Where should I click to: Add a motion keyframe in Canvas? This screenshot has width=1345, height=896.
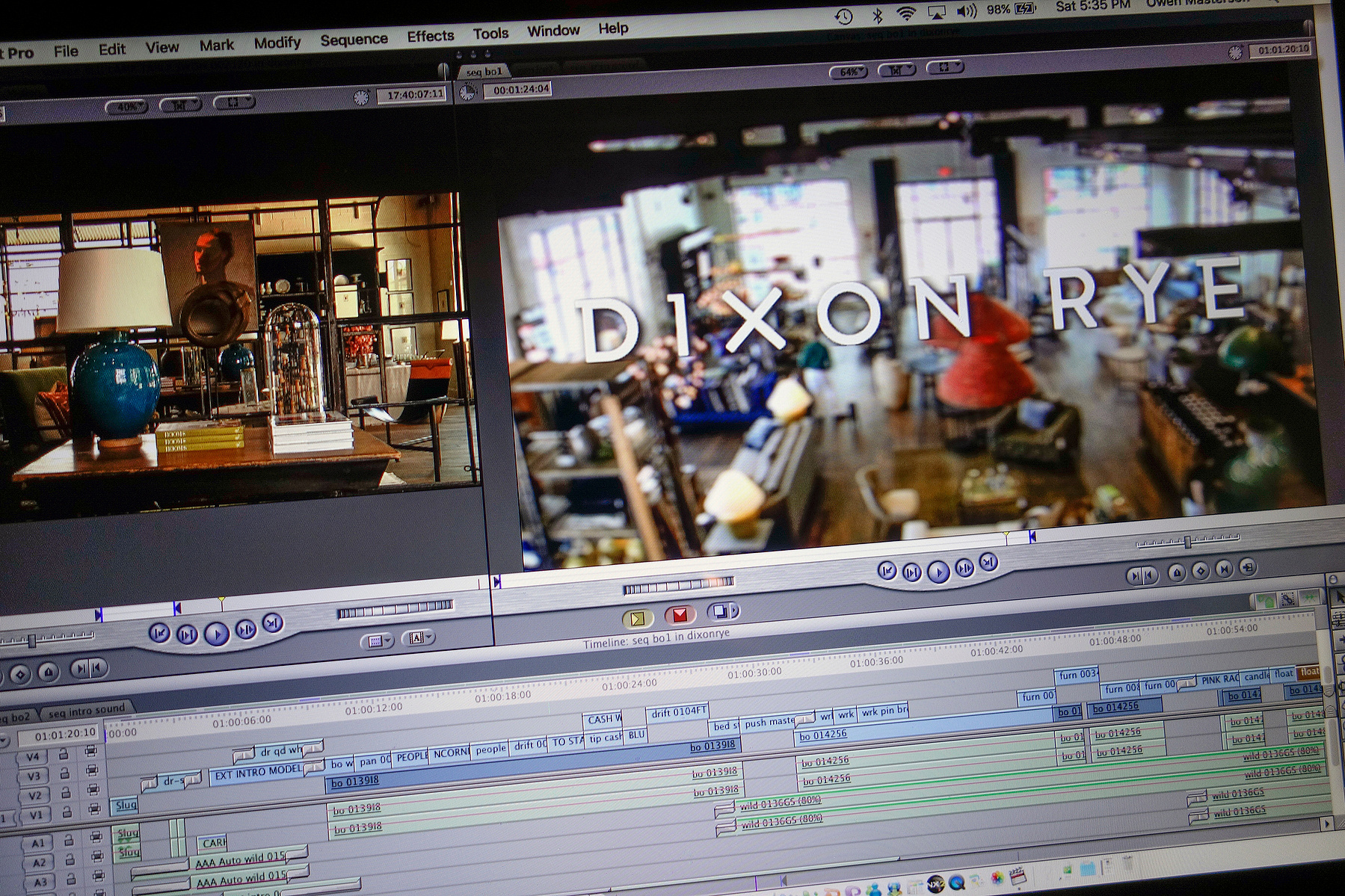[x=1201, y=570]
